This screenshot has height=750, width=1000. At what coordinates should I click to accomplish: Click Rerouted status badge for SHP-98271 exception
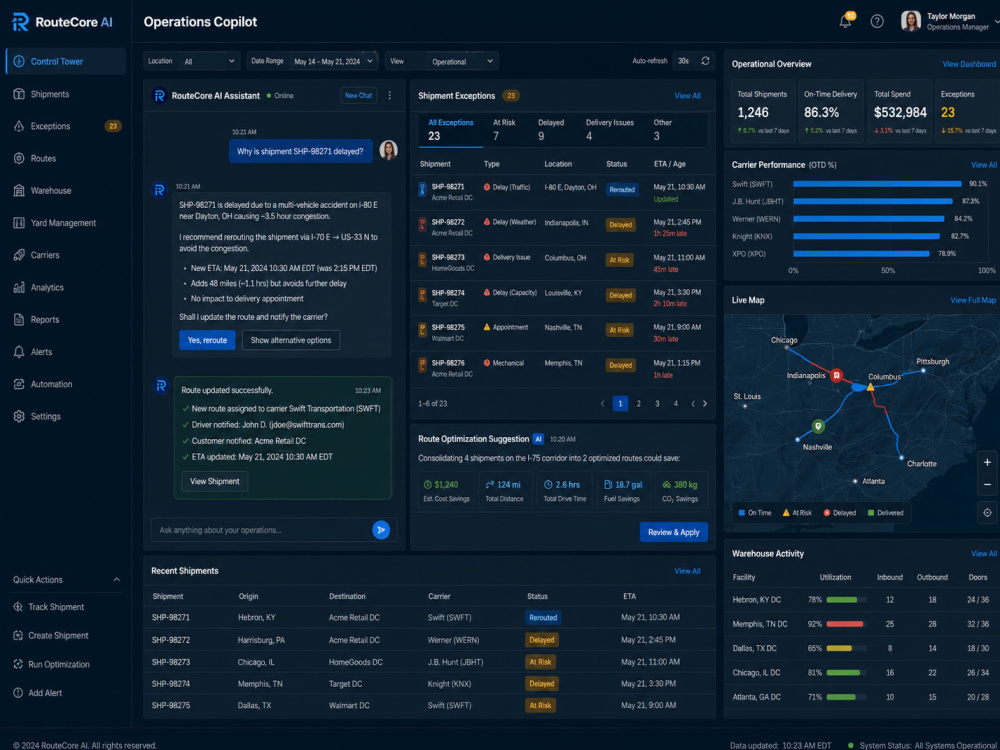[622, 189]
